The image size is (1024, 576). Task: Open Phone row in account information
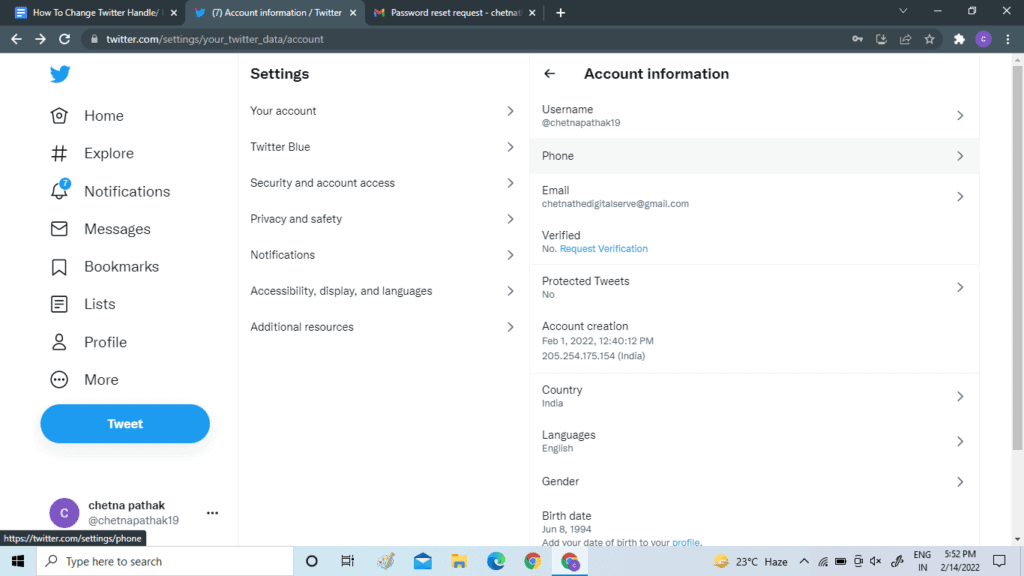[x=754, y=156]
